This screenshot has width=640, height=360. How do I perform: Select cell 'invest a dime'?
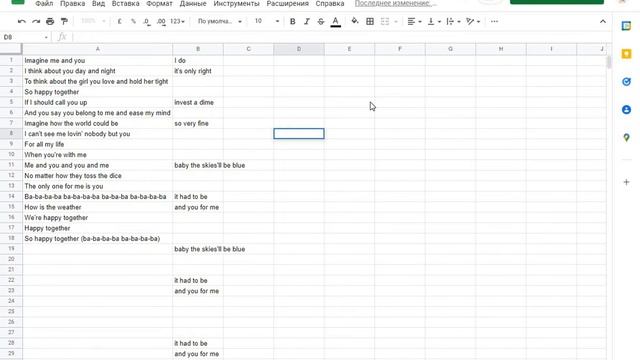tap(198, 102)
